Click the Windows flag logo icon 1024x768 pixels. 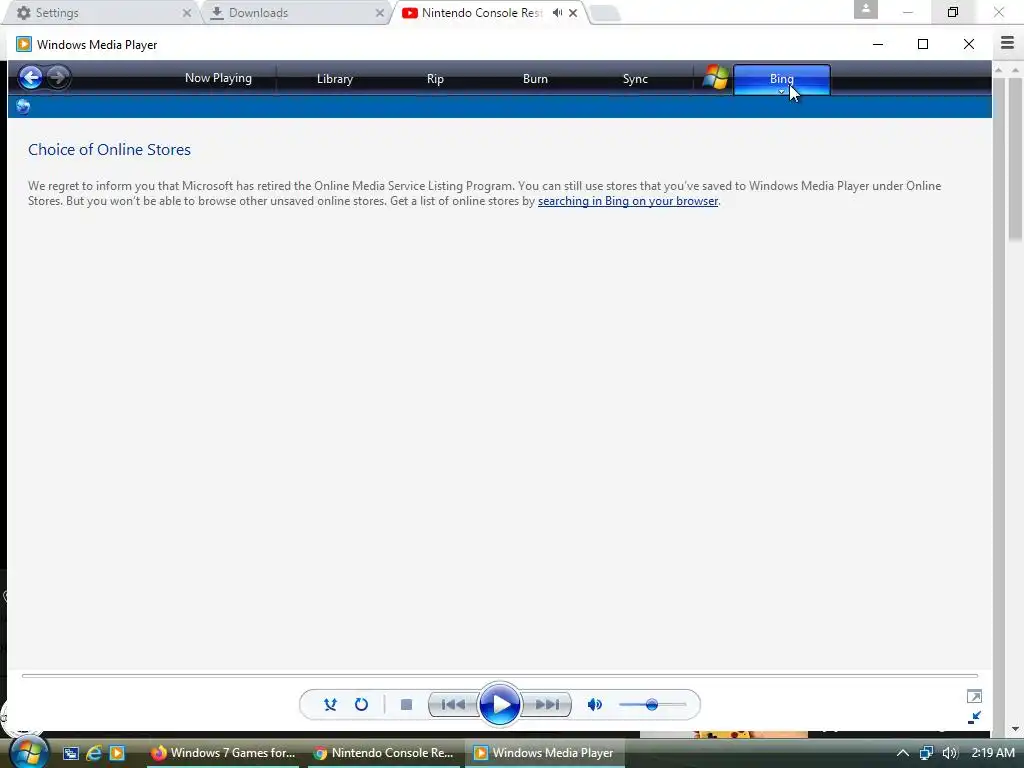click(x=716, y=78)
